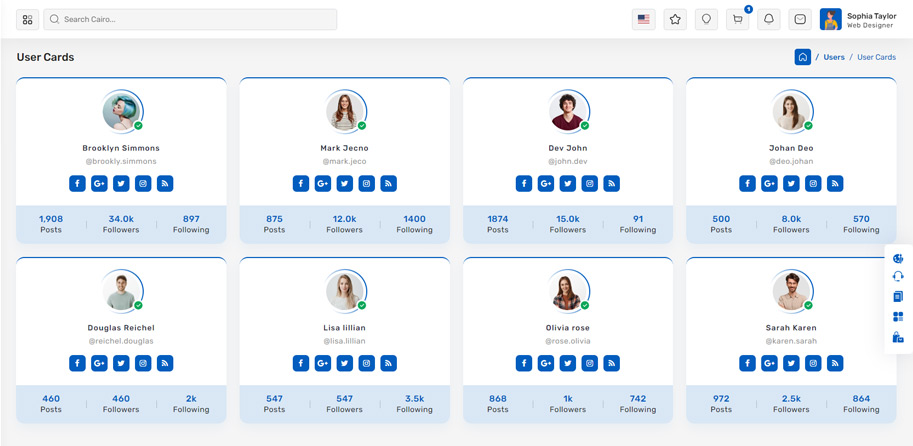Click the User Cards breadcrumb link
Screen dimensions: 913x446
click(x=876, y=57)
